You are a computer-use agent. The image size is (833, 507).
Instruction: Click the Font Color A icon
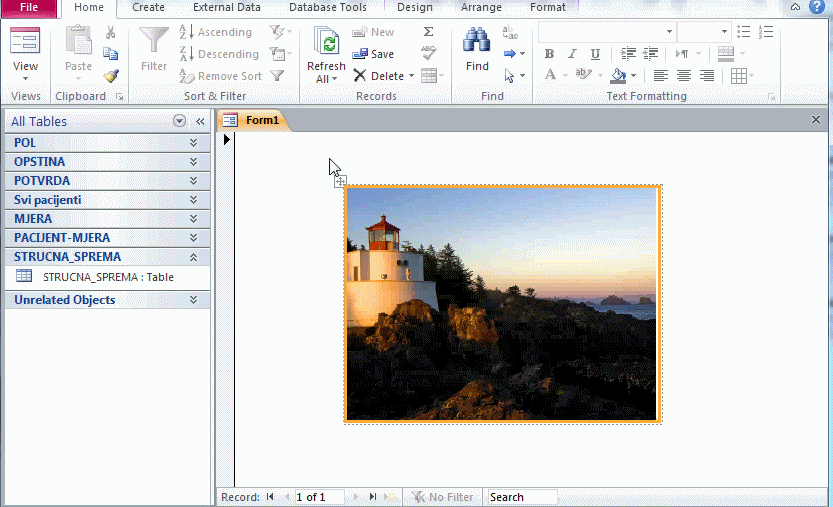click(550, 75)
